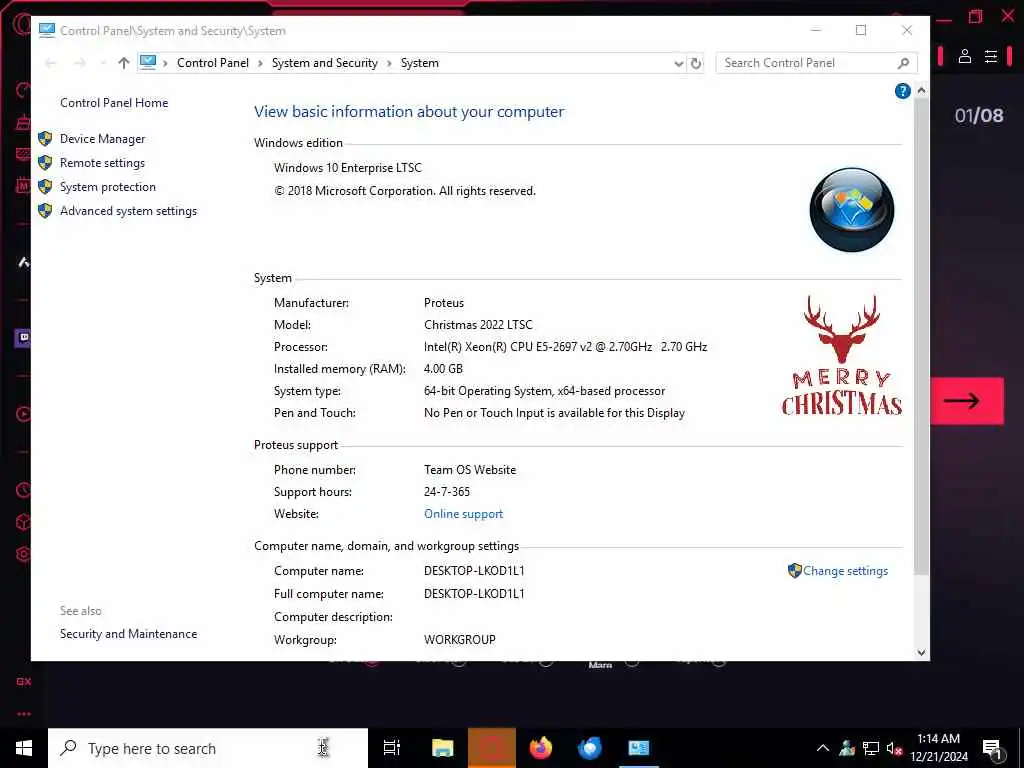Image resolution: width=1024 pixels, height=768 pixels.
Task: Open Task View from the taskbar
Action: click(x=392, y=748)
